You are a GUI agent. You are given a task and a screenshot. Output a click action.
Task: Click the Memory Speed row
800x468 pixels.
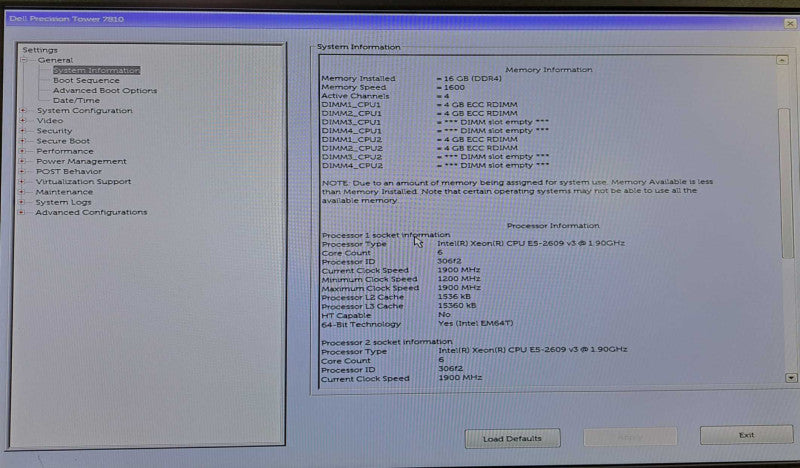(393, 87)
